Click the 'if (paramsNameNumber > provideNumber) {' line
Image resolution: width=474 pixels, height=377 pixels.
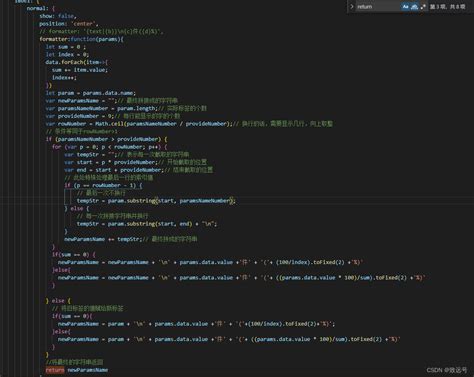click(x=107, y=139)
